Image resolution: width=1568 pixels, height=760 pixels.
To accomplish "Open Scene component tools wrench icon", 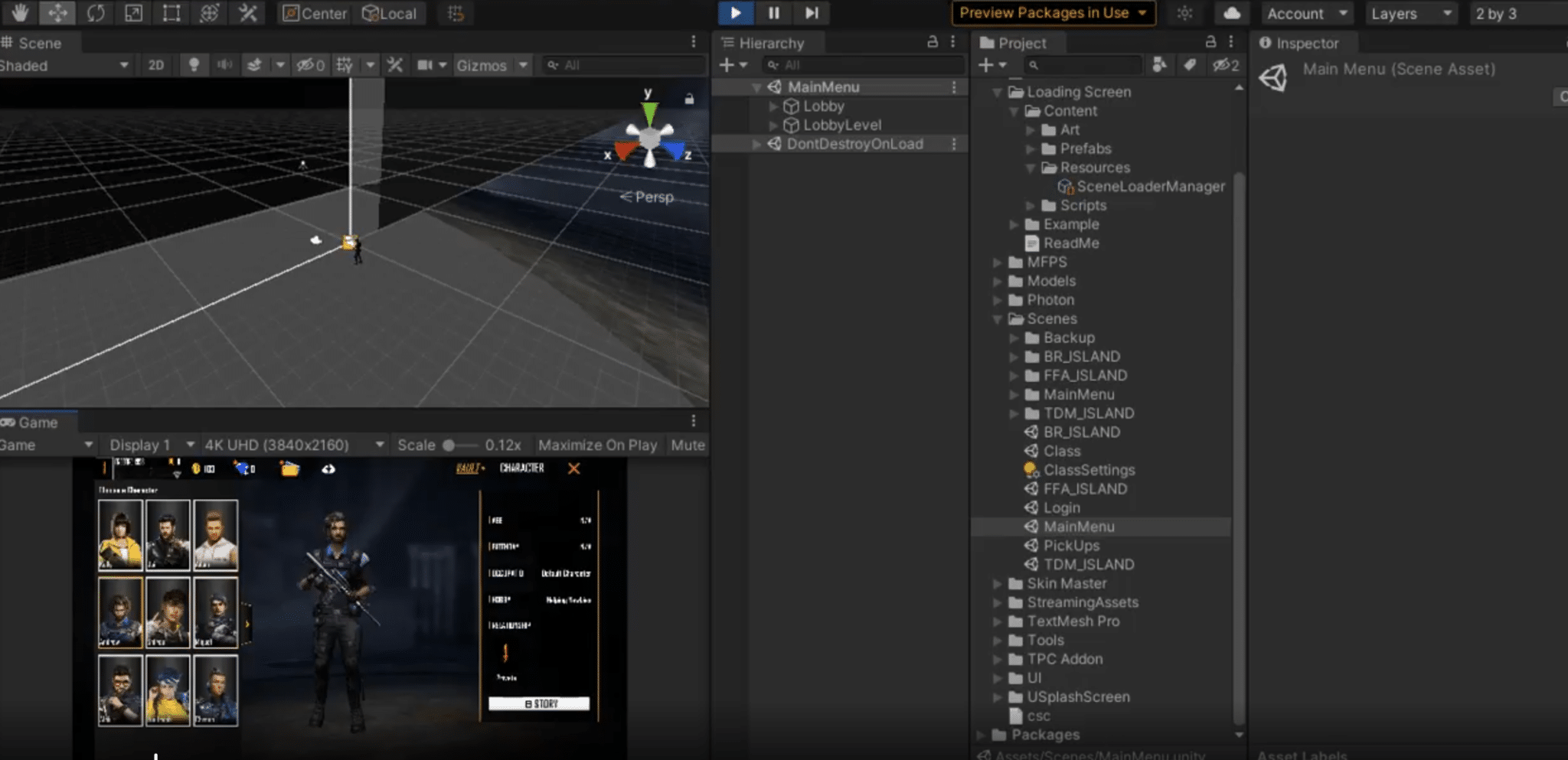I will pos(395,65).
